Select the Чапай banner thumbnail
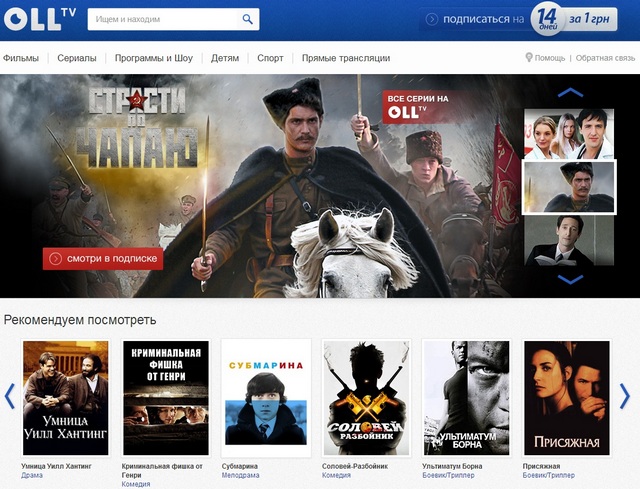 point(569,187)
